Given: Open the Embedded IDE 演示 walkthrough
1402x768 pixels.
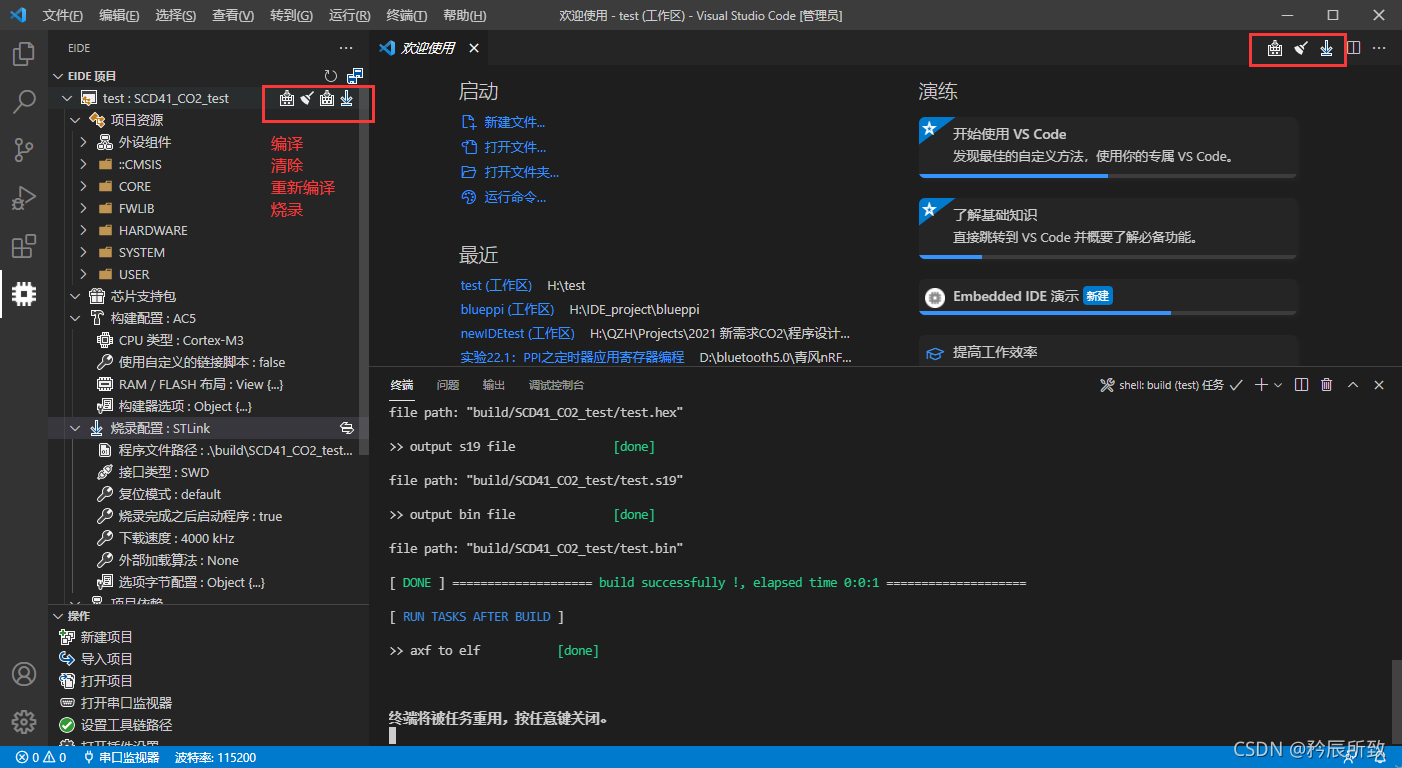Looking at the screenshot, I should pos(1107,296).
